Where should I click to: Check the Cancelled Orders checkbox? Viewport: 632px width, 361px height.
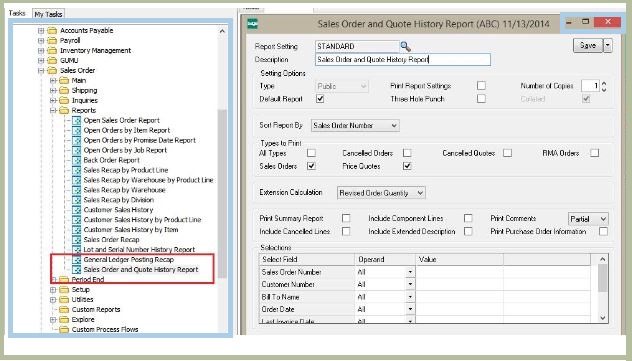(x=407, y=153)
